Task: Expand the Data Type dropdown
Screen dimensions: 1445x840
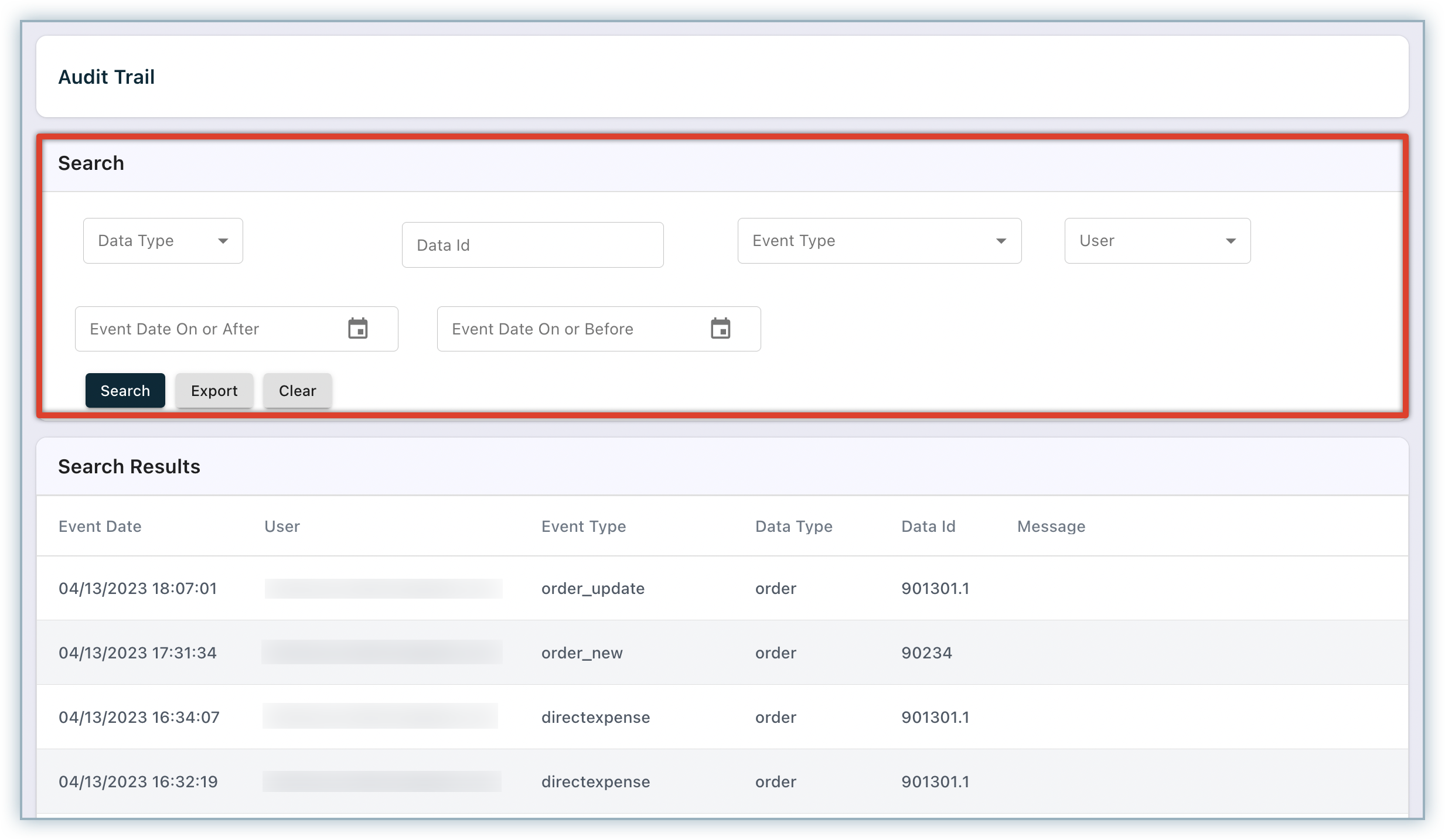Action: (163, 241)
